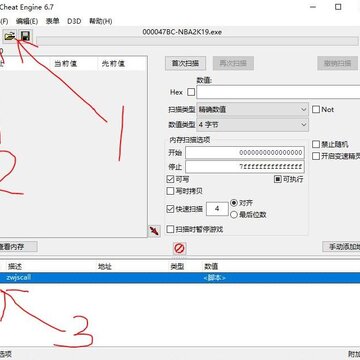
Task: Click the 地址 column header in address list
Action: (105, 266)
